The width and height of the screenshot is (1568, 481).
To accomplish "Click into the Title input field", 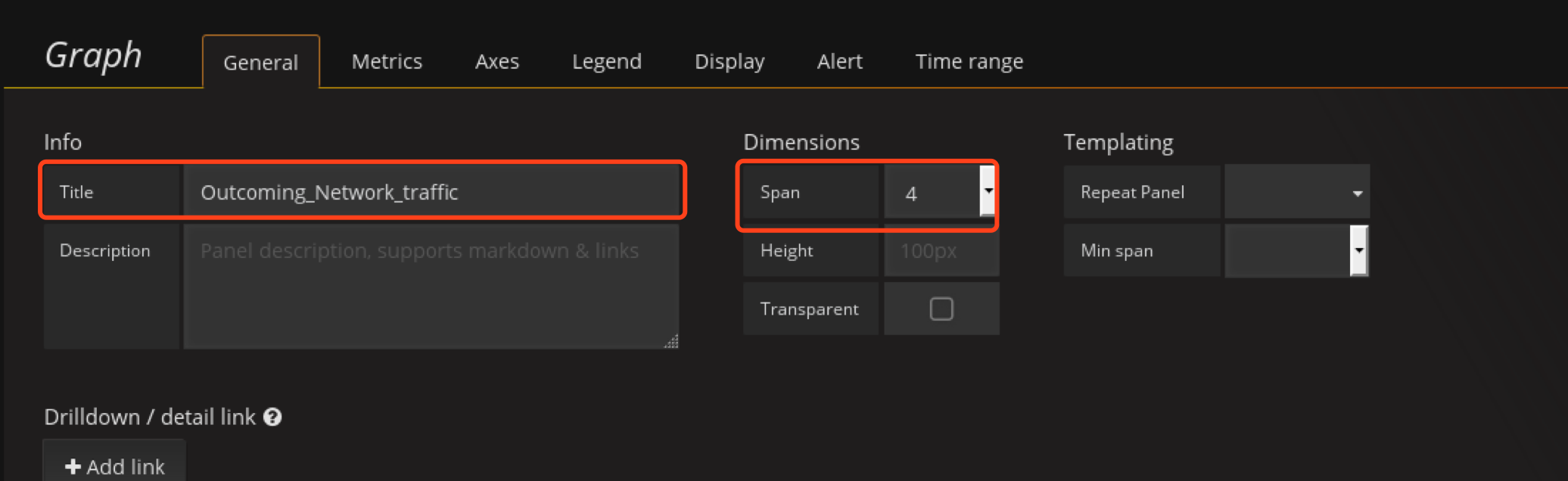I will click(x=430, y=192).
